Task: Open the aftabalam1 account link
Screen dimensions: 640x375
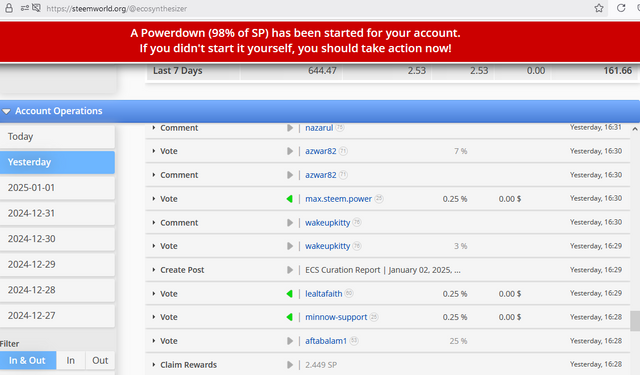Action: point(326,341)
